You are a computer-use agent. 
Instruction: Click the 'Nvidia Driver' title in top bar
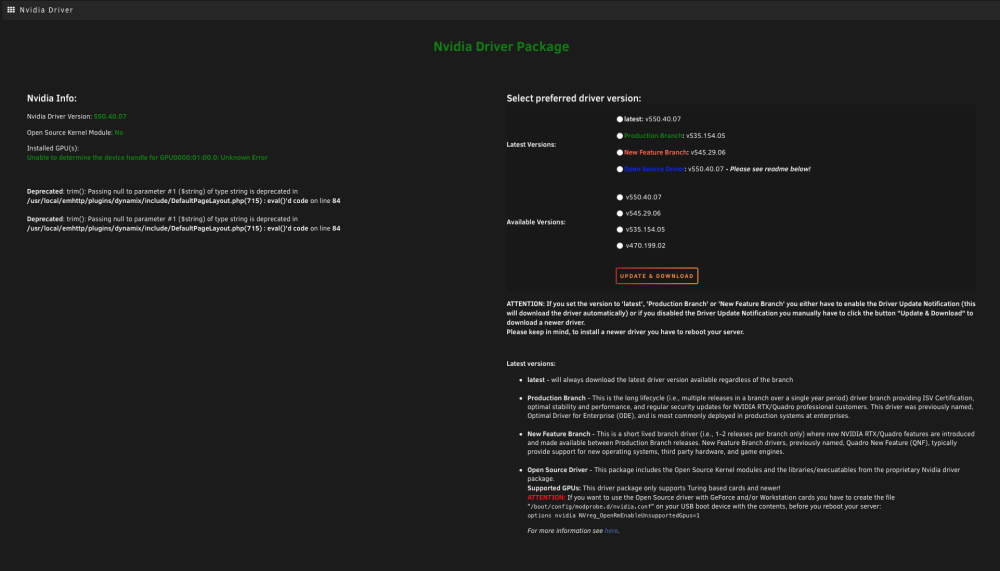tap(46, 10)
